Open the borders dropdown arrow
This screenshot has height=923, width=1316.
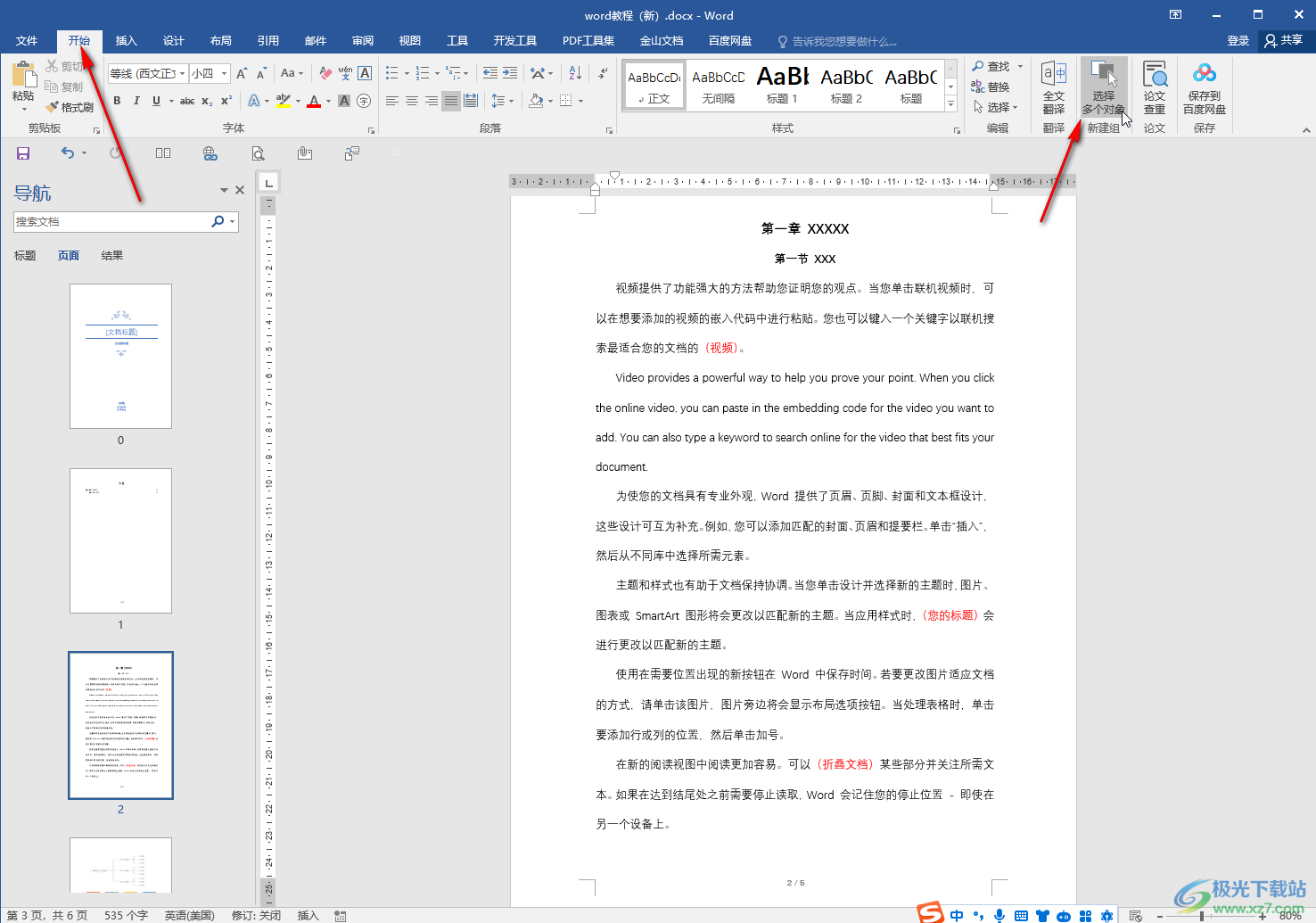(580, 101)
